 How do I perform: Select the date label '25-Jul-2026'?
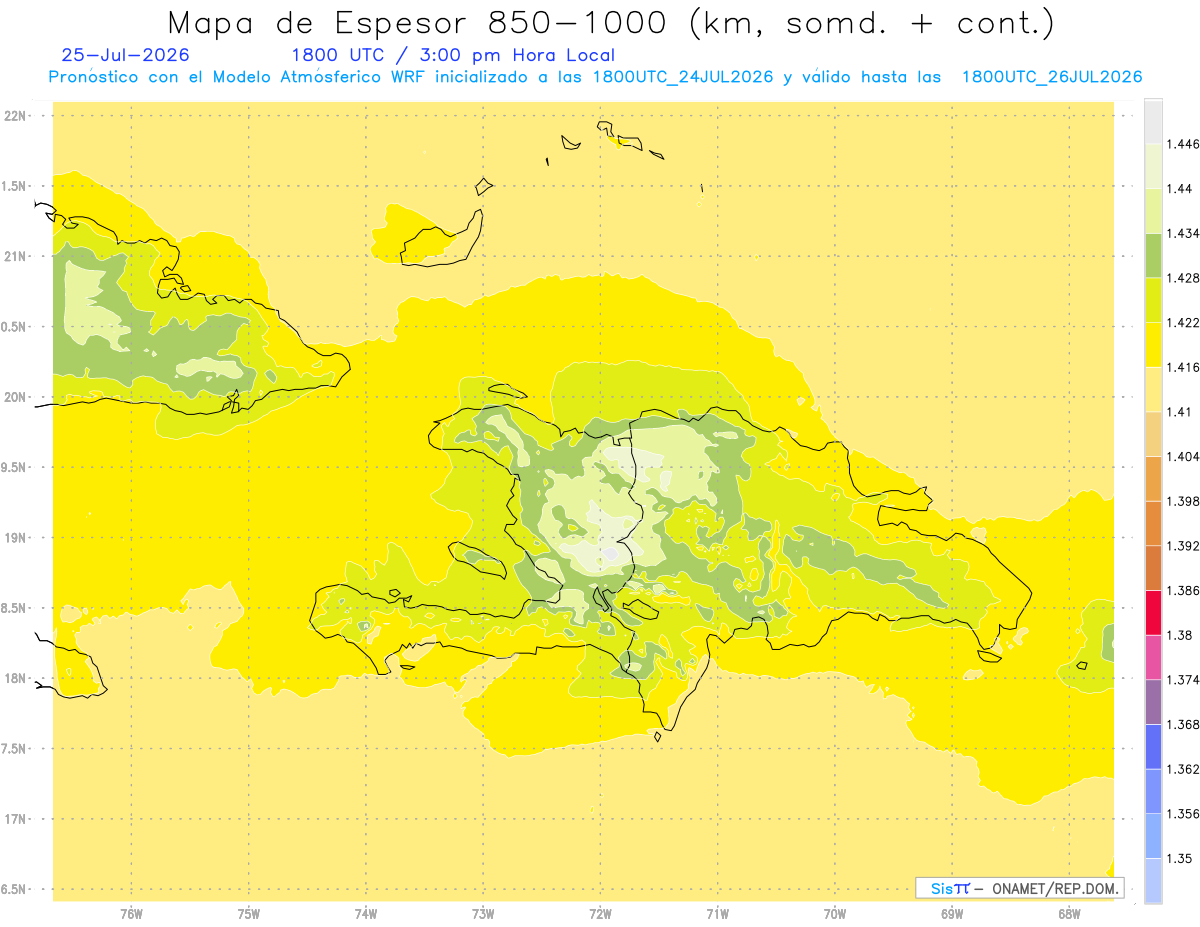pos(125,55)
